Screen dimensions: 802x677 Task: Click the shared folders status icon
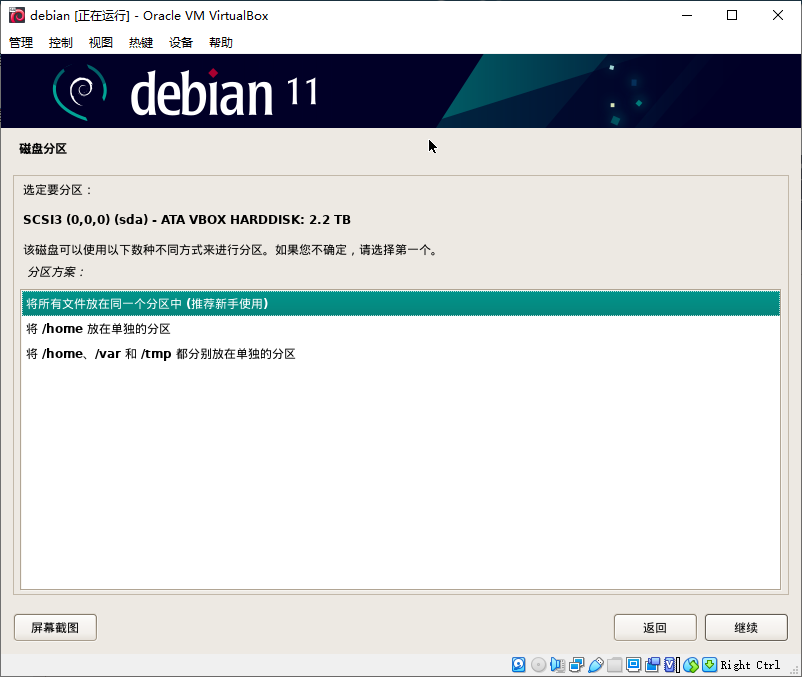615,665
